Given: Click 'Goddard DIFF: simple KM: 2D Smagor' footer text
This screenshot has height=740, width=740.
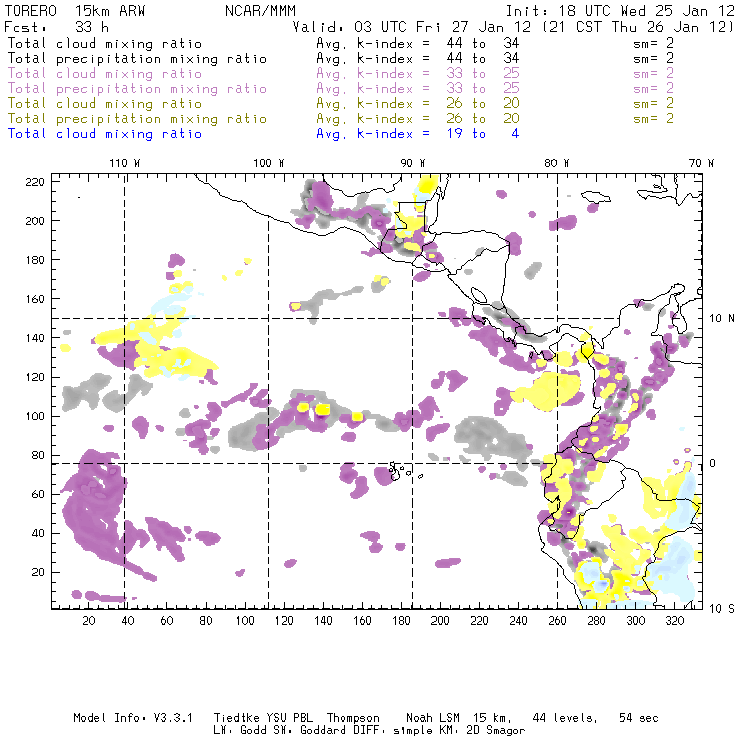Looking at the screenshot, I should pos(412,731).
